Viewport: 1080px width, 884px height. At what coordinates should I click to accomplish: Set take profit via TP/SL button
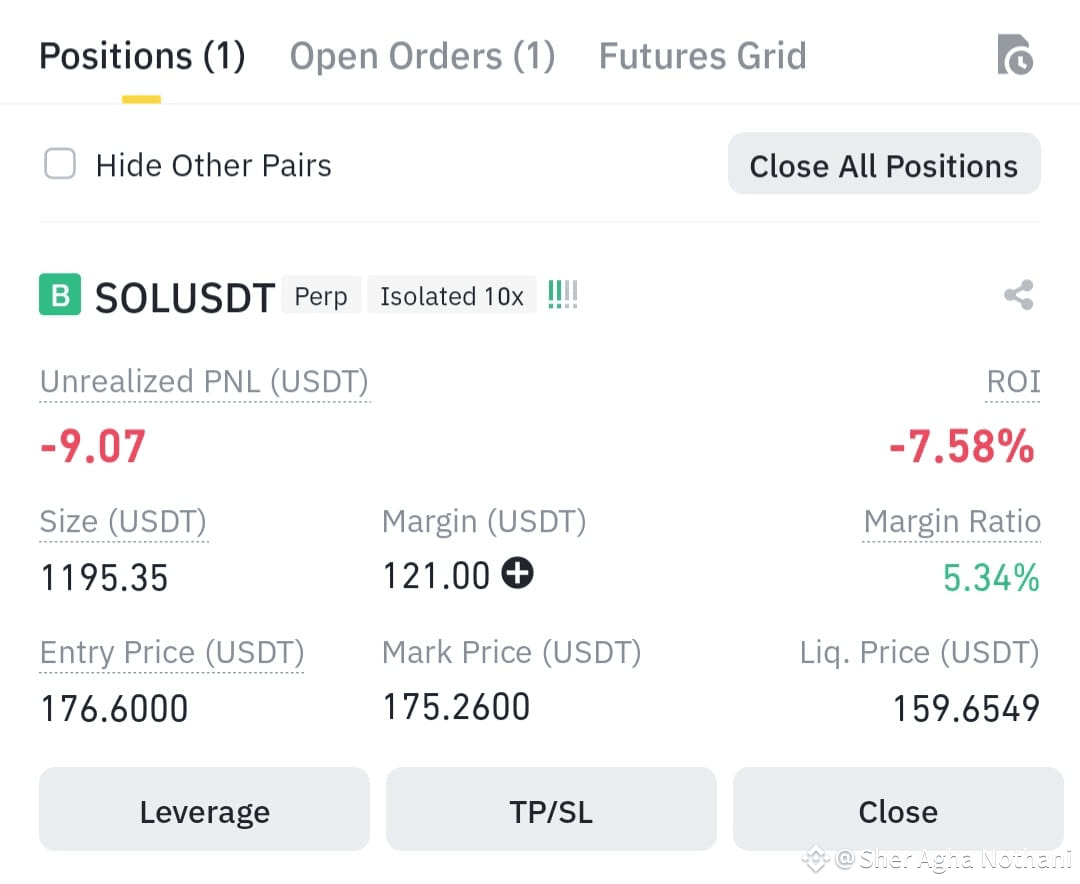click(x=551, y=809)
